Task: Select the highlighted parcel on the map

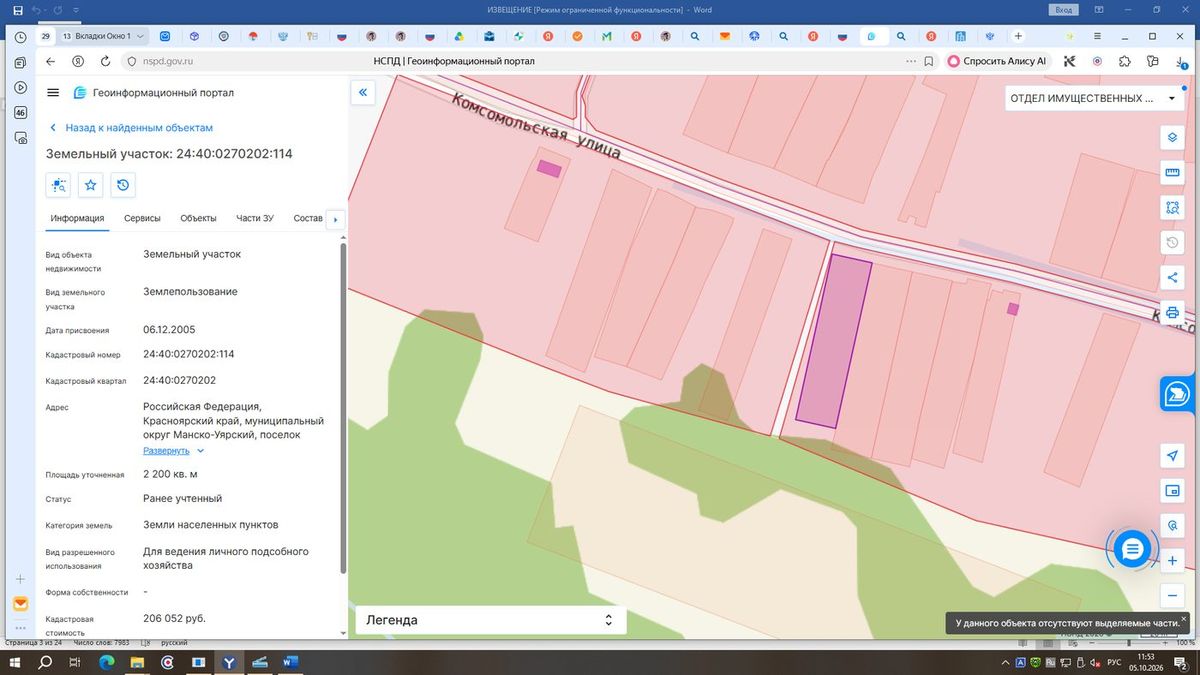Action: pos(833,341)
